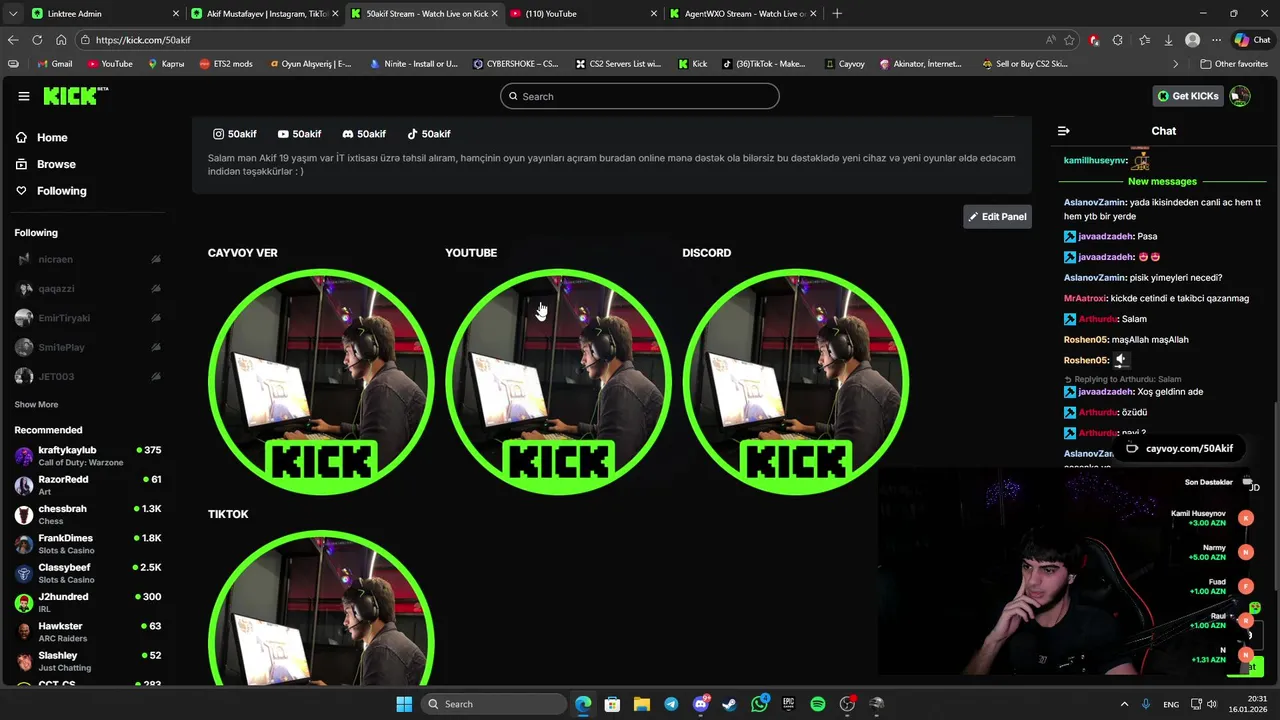Open Telegram from the taskbar

coord(671,704)
